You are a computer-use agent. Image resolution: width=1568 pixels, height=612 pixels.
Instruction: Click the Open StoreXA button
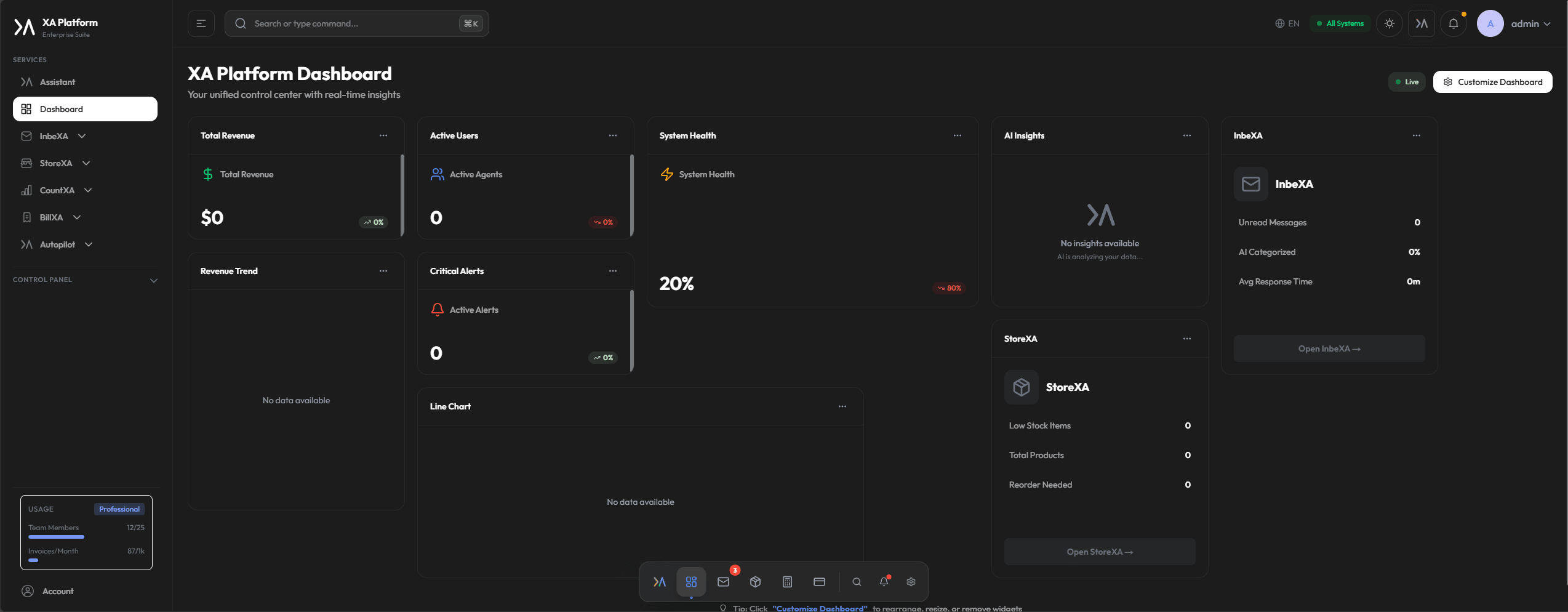[1100, 551]
